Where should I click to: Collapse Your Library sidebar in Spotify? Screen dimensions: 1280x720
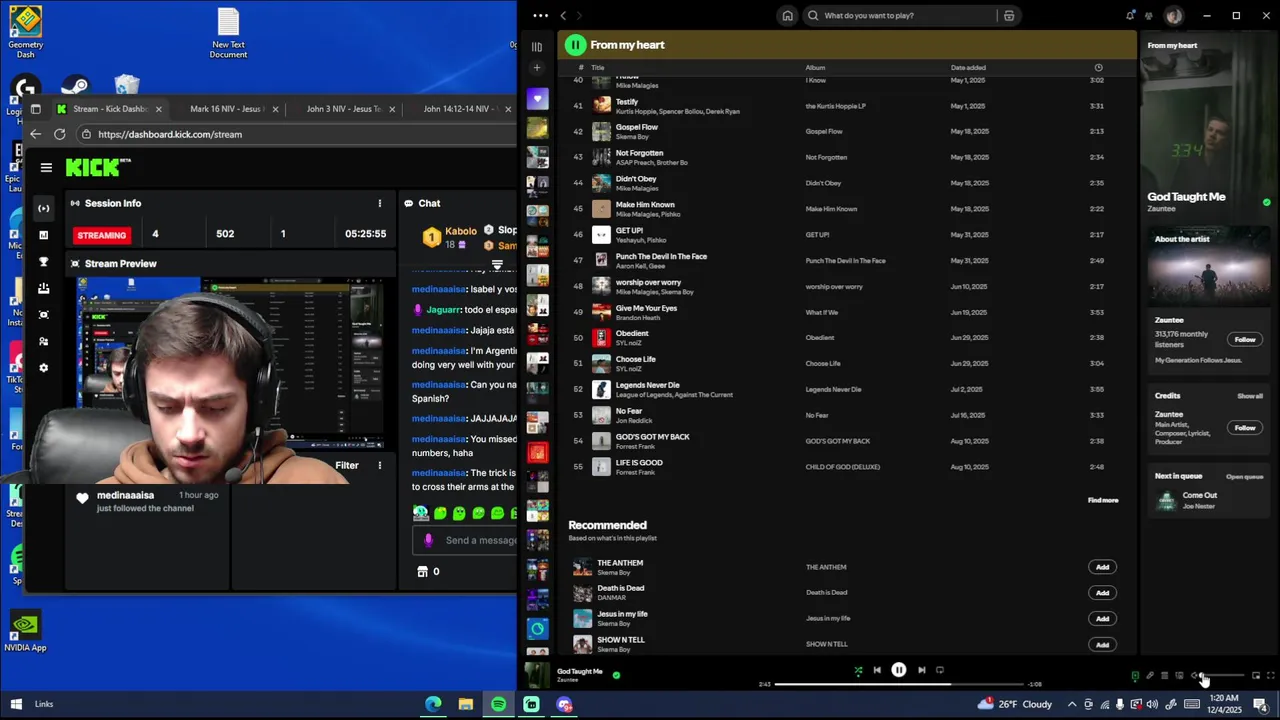pos(537,46)
